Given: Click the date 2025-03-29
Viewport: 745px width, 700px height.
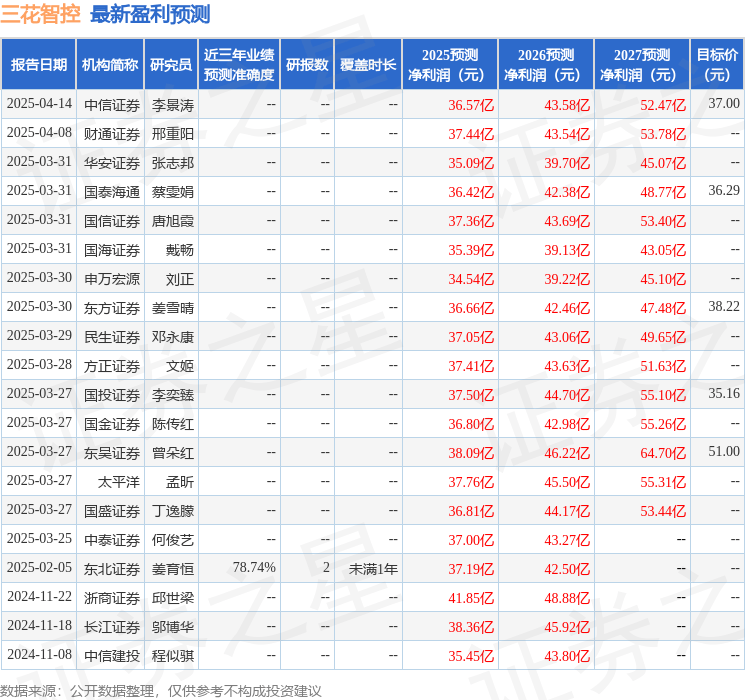Looking at the screenshot, I should [39, 336].
